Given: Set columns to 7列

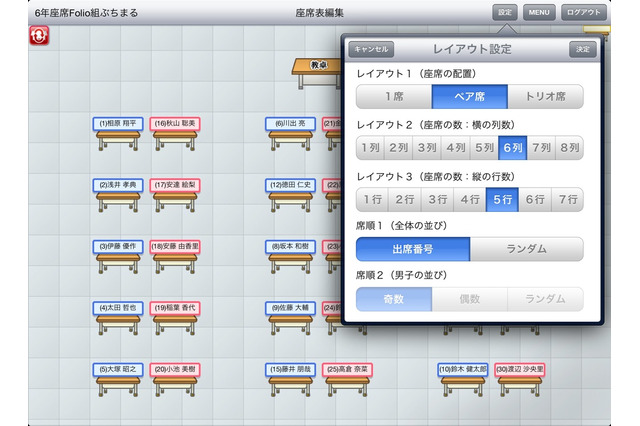Looking at the screenshot, I should click(541, 148).
